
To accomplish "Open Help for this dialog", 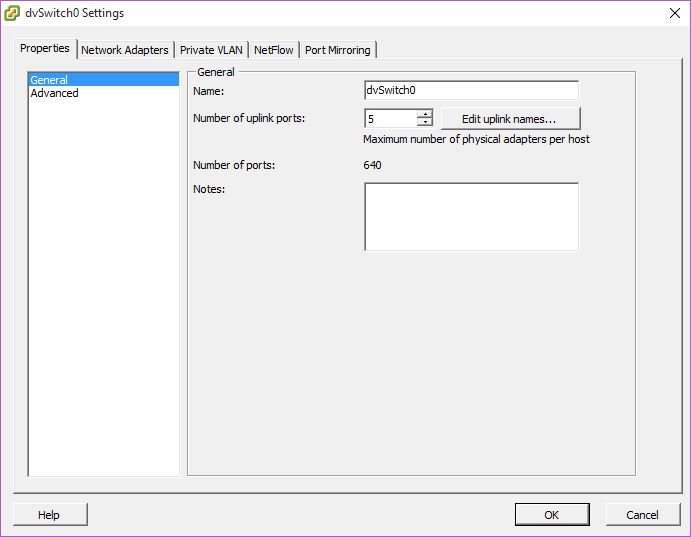I will point(49,515).
